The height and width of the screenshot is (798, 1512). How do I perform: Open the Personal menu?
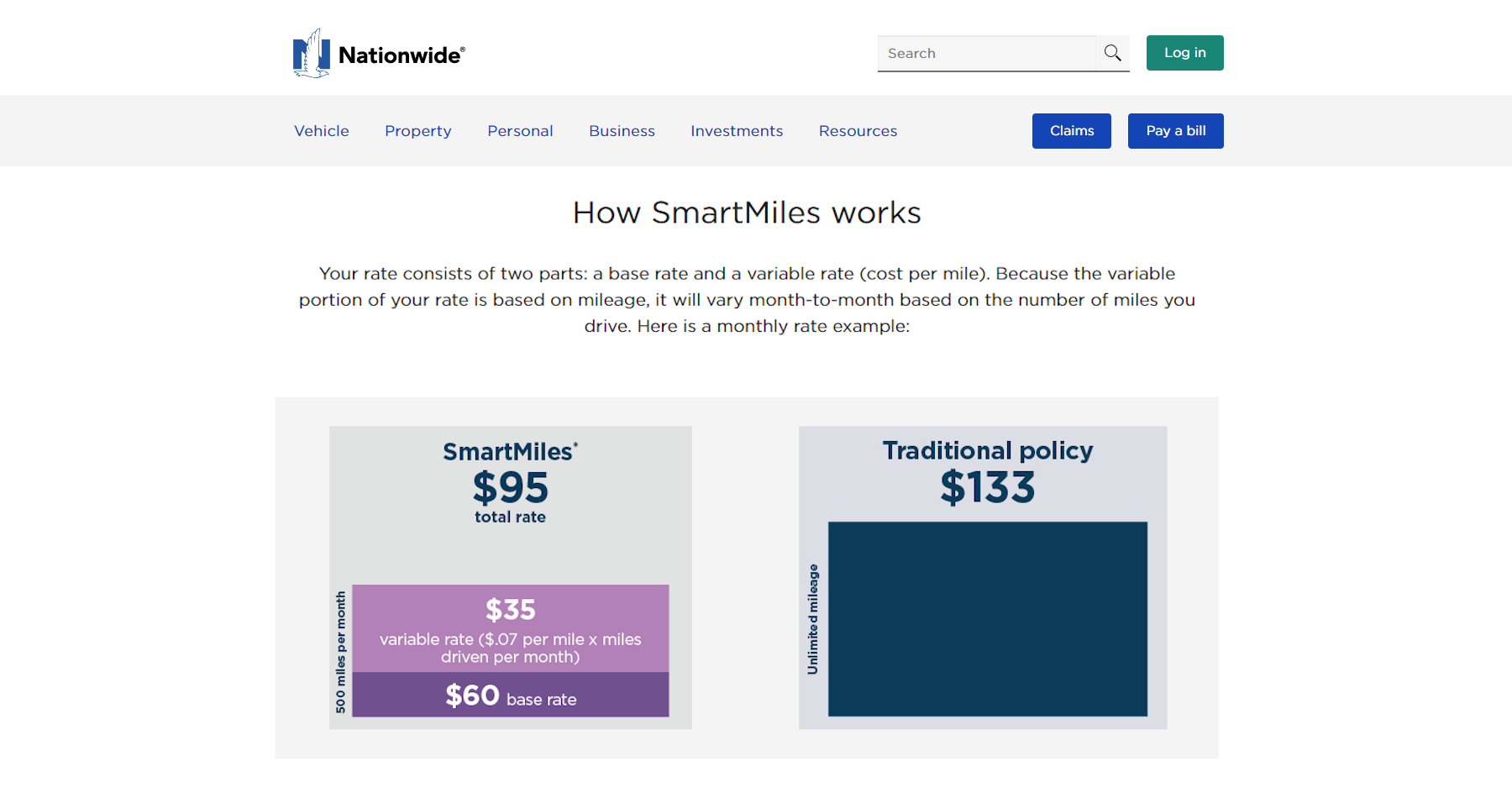tap(520, 131)
